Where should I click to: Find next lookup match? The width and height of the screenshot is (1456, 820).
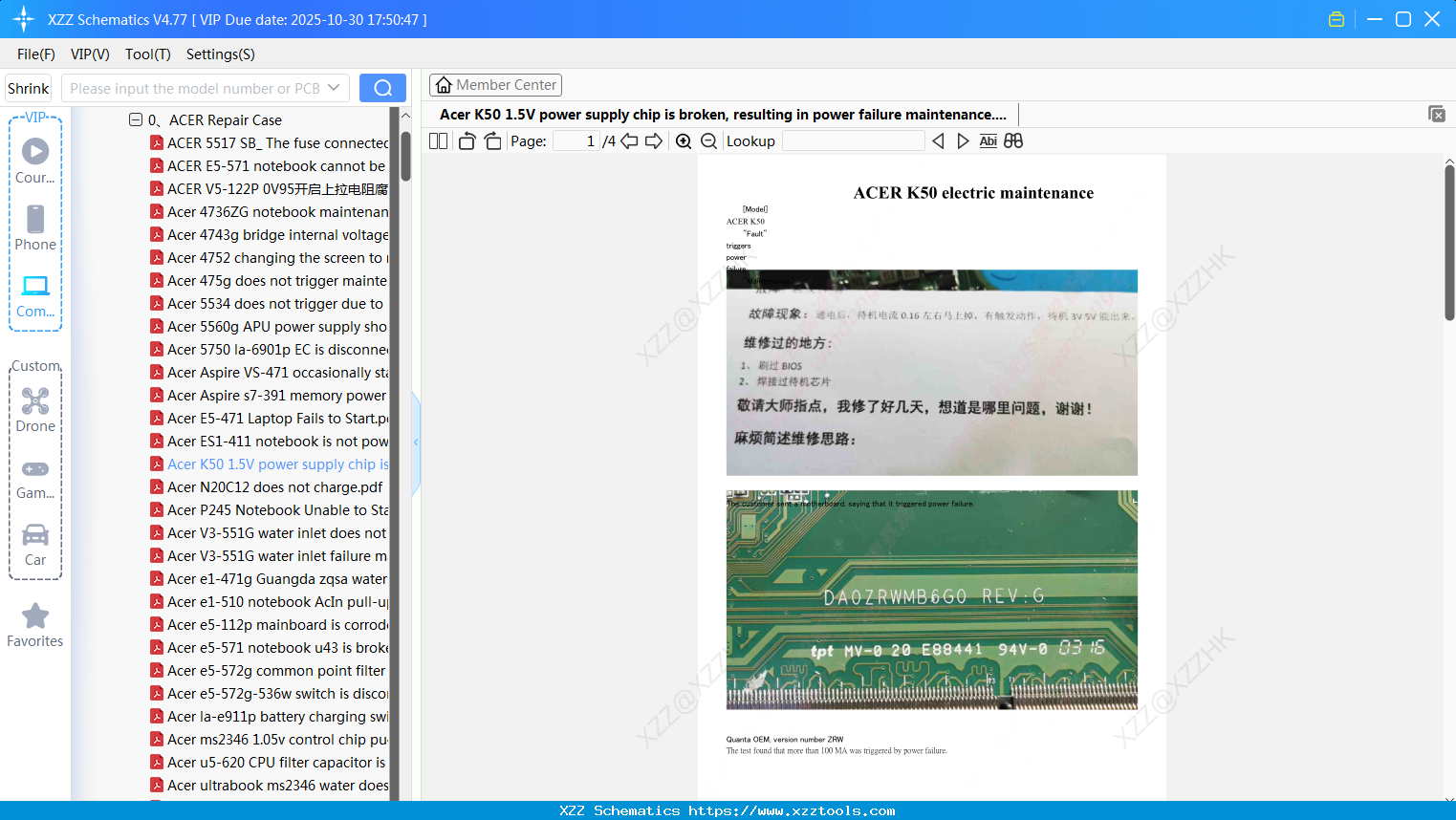(963, 140)
